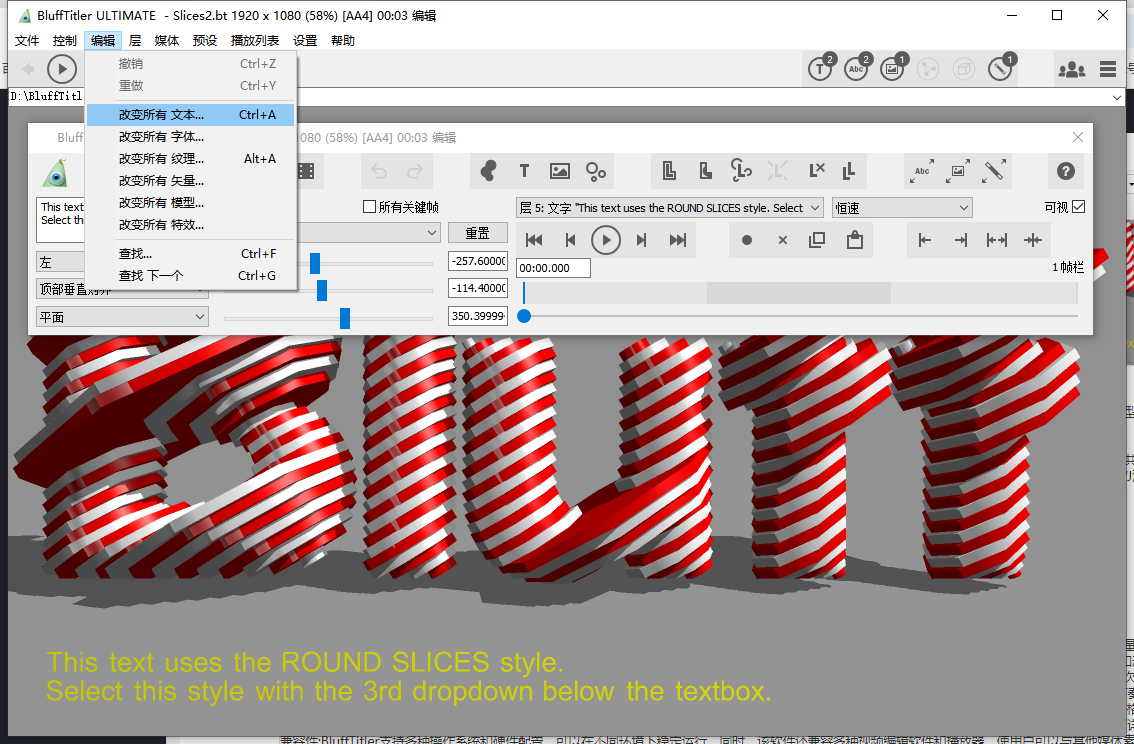Choose 改变所有 文本... menu entry
Screen dimensions: 1134x744
(x=190, y=115)
